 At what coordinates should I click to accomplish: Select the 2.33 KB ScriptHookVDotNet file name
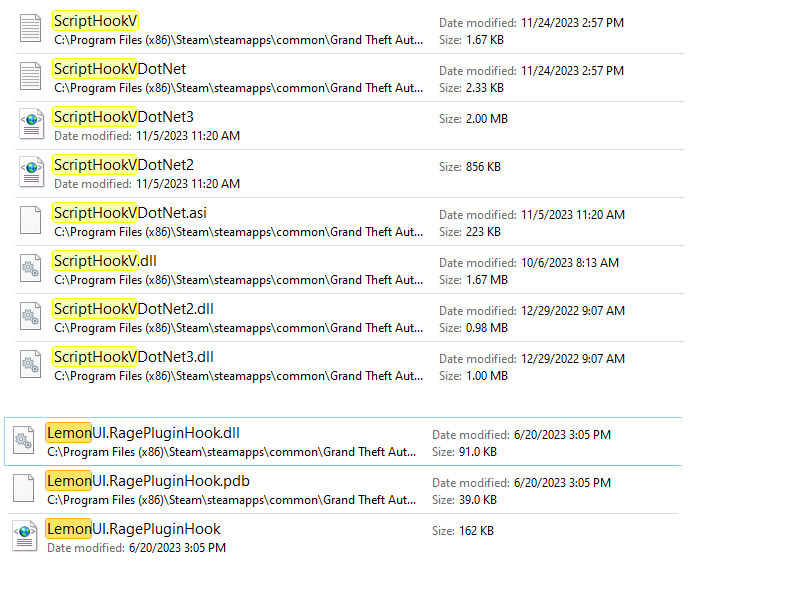(x=119, y=69)
